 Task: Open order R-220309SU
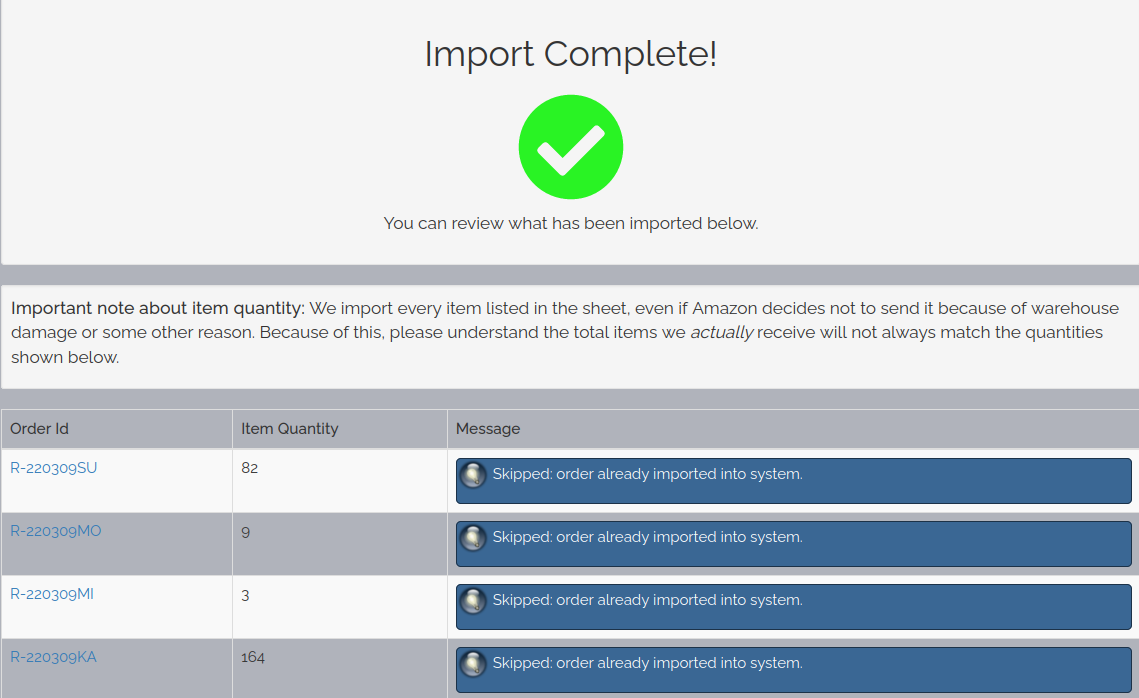[54, 468]
